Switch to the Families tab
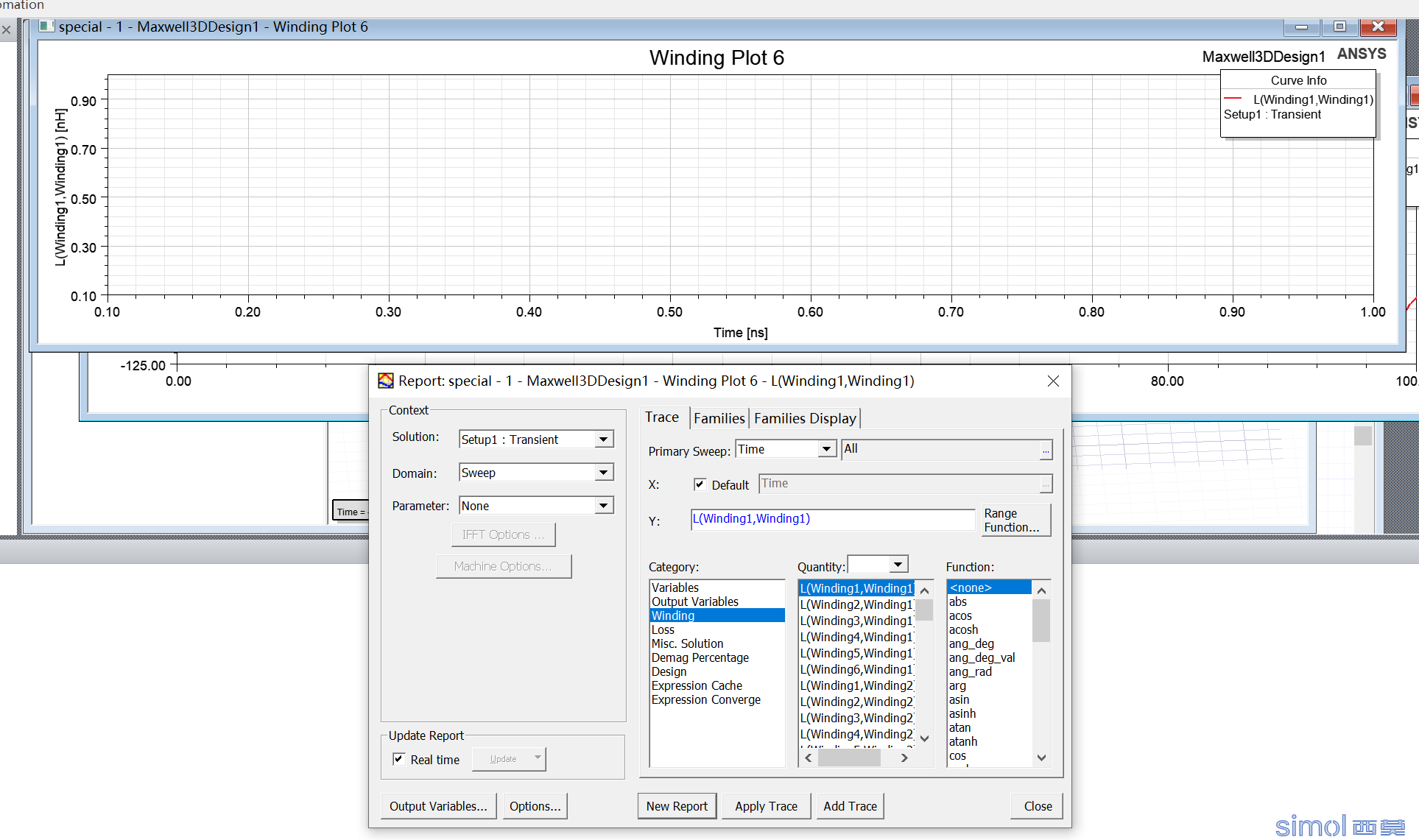Image resolution: width=1419 pixels, height=840 pixels. [719, 419]
